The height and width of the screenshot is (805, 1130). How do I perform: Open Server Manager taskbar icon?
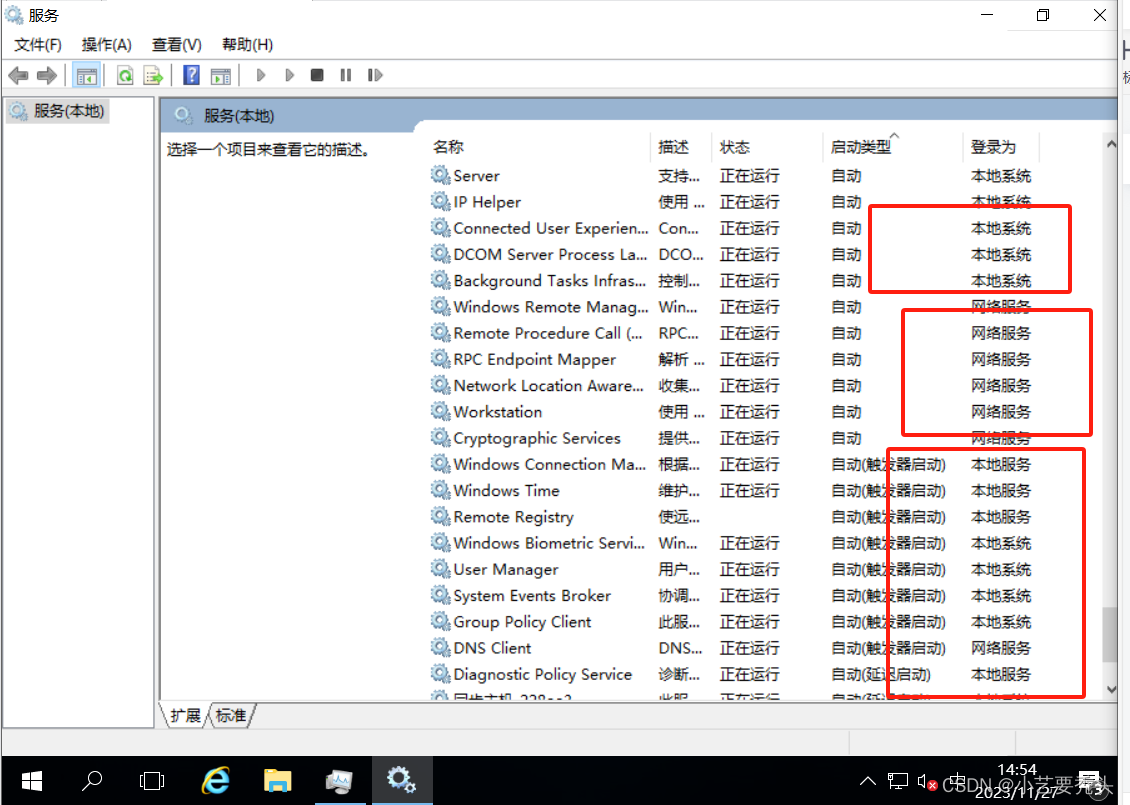(x=339, y=781)
